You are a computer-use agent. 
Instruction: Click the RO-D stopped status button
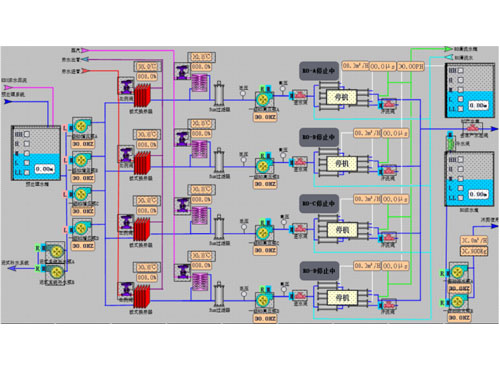319,271
